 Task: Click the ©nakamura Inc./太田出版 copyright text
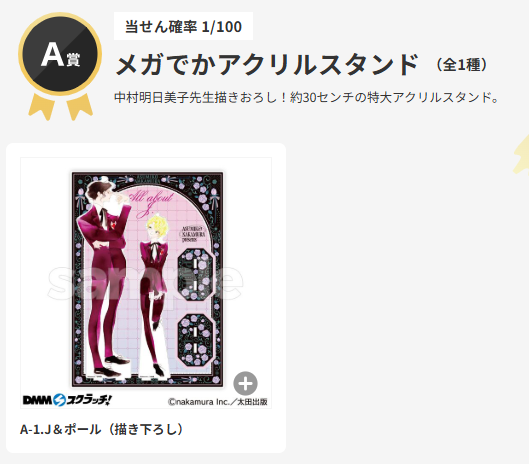click(x=218, y=402)
